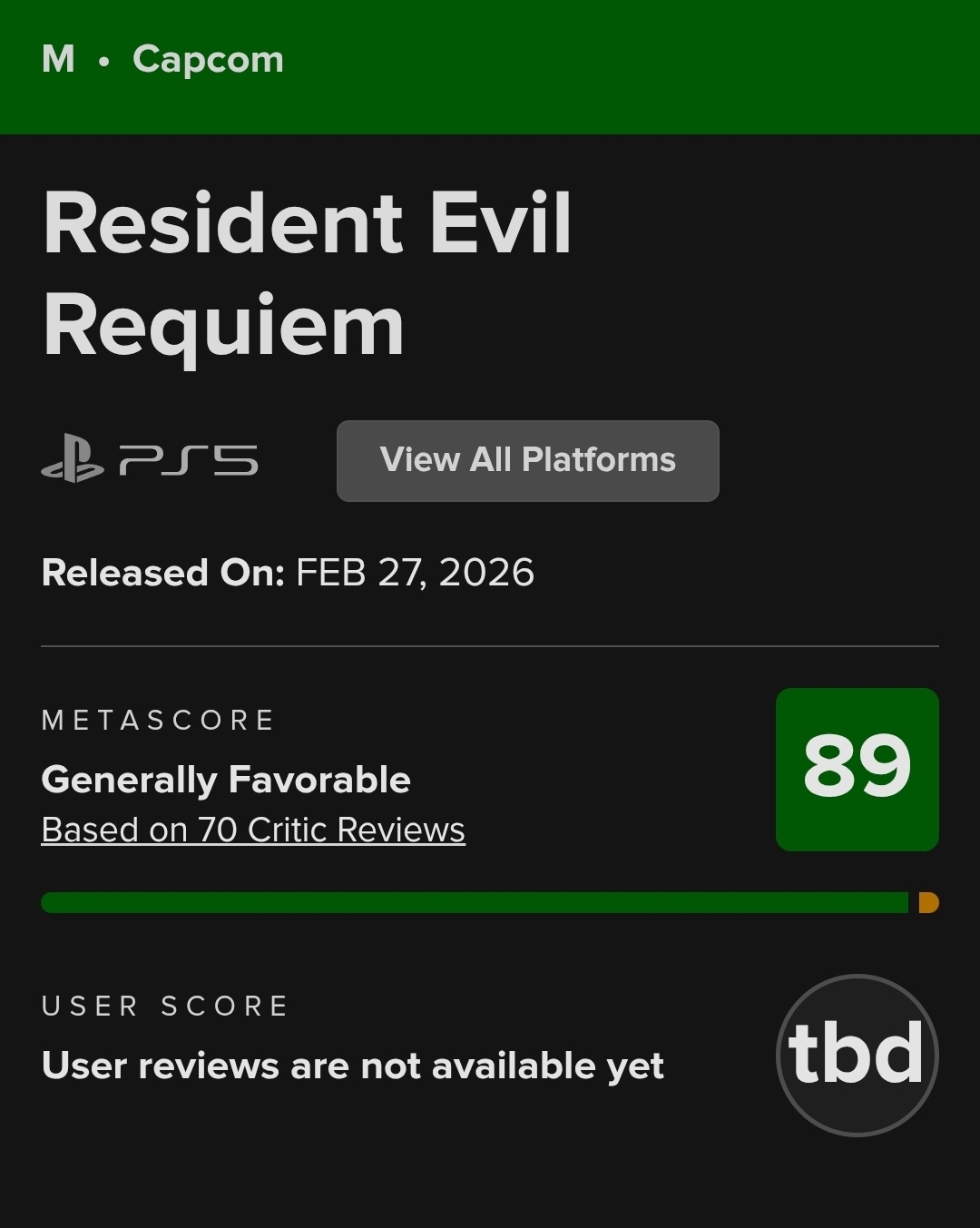Click the green positive reviews bar segment
980x1228 pixels.
click(x=474, y=902)
